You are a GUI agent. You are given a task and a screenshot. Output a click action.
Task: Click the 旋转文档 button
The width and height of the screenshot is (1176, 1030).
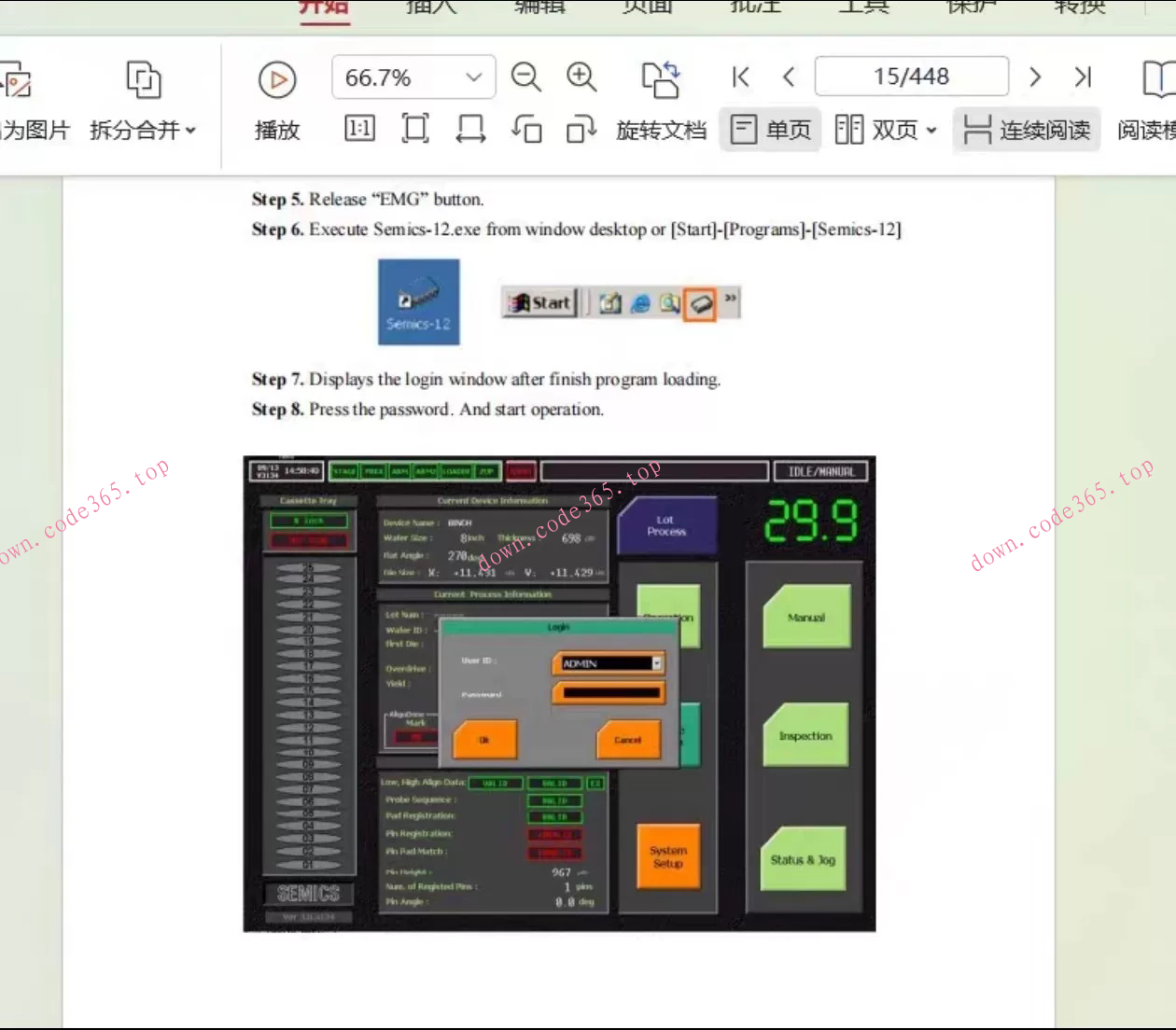coord(661,130)
